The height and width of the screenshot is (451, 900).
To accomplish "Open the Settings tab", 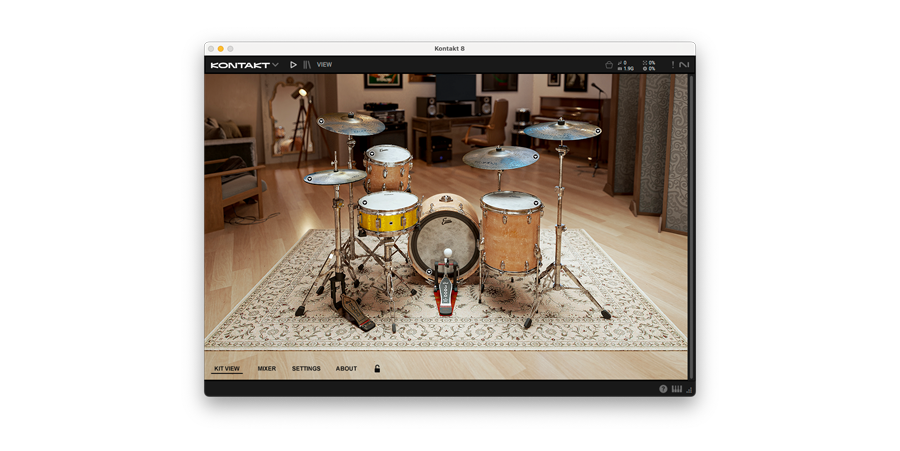I will (x=306, y=369).
